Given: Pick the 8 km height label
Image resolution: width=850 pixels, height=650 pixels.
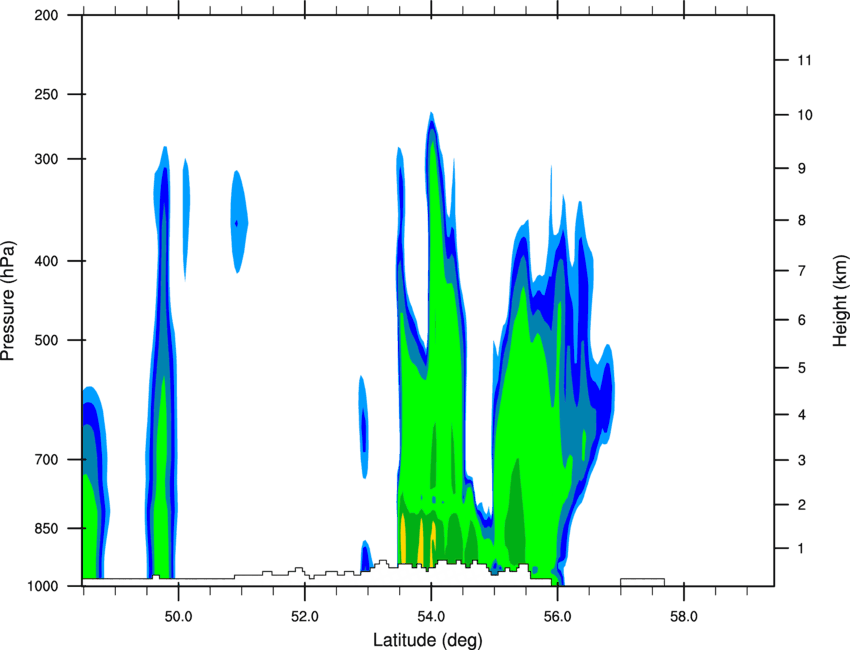Looking at the screenshot, I should click(x=802, y=220).
